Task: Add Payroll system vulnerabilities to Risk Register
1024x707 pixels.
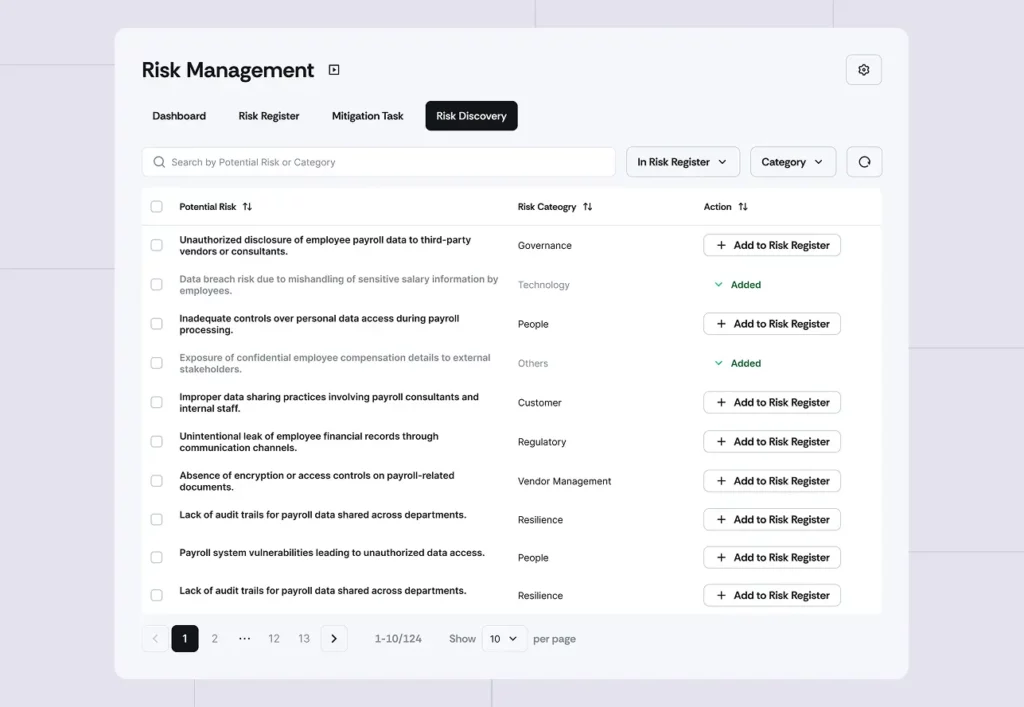Action: pos(771,558)
